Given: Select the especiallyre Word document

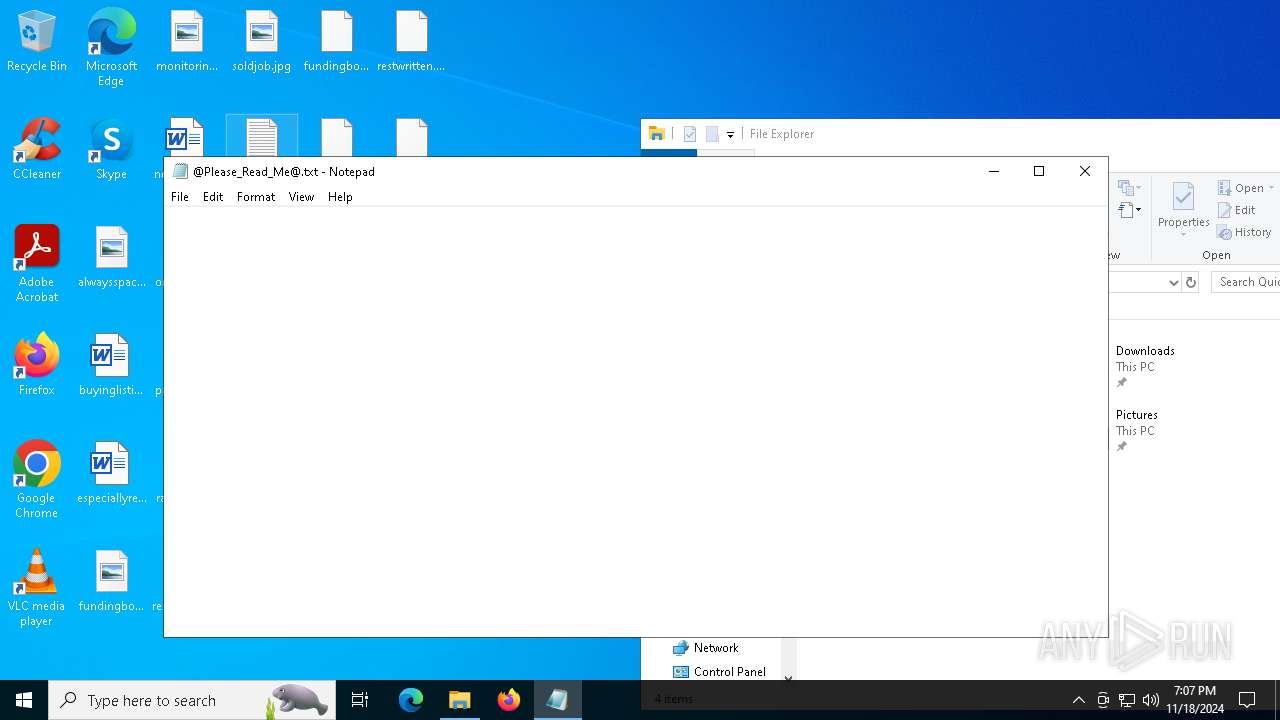Looking at the screenshot, I should click(x=111, y=474).
